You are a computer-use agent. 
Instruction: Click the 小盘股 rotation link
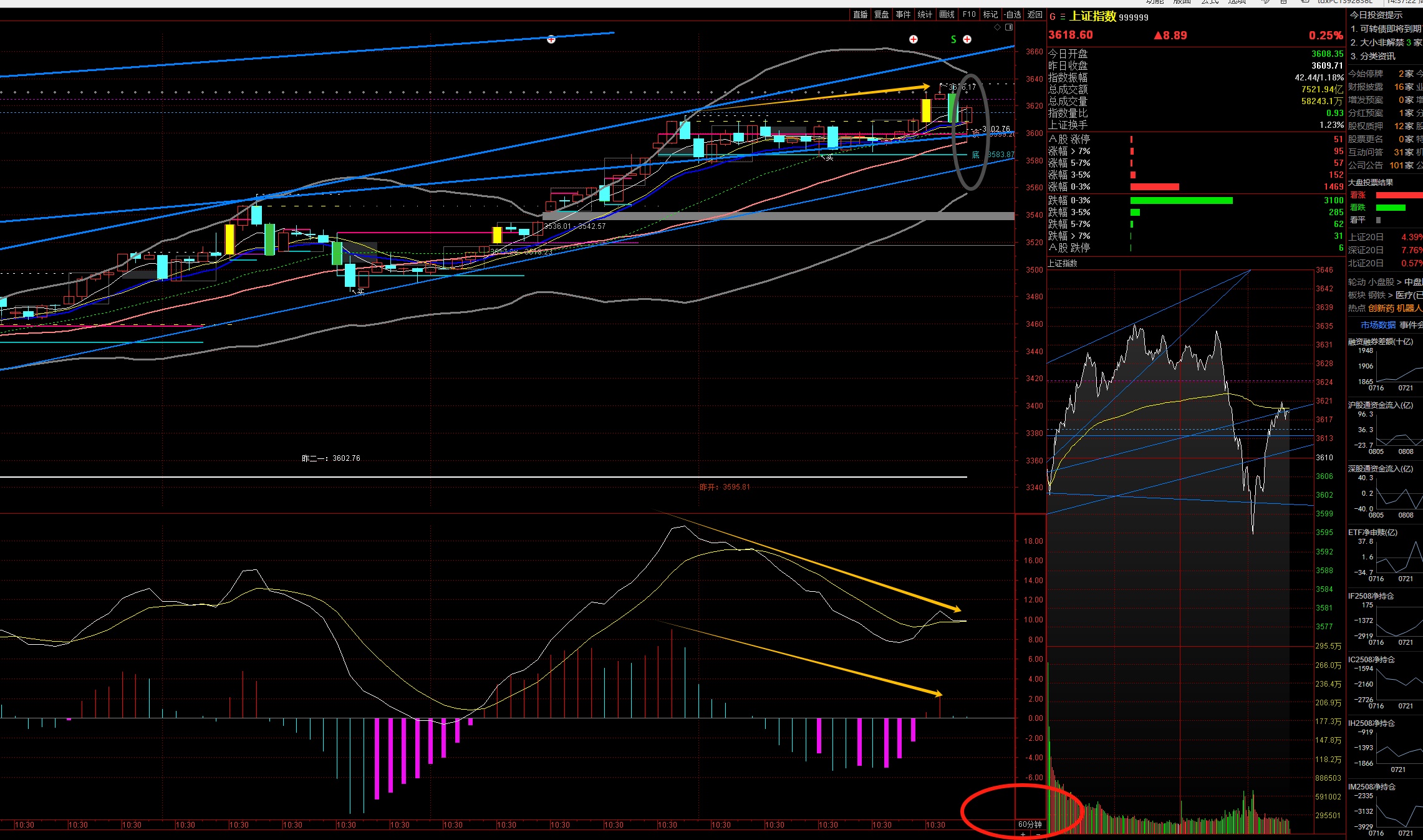pos(1381,282)
